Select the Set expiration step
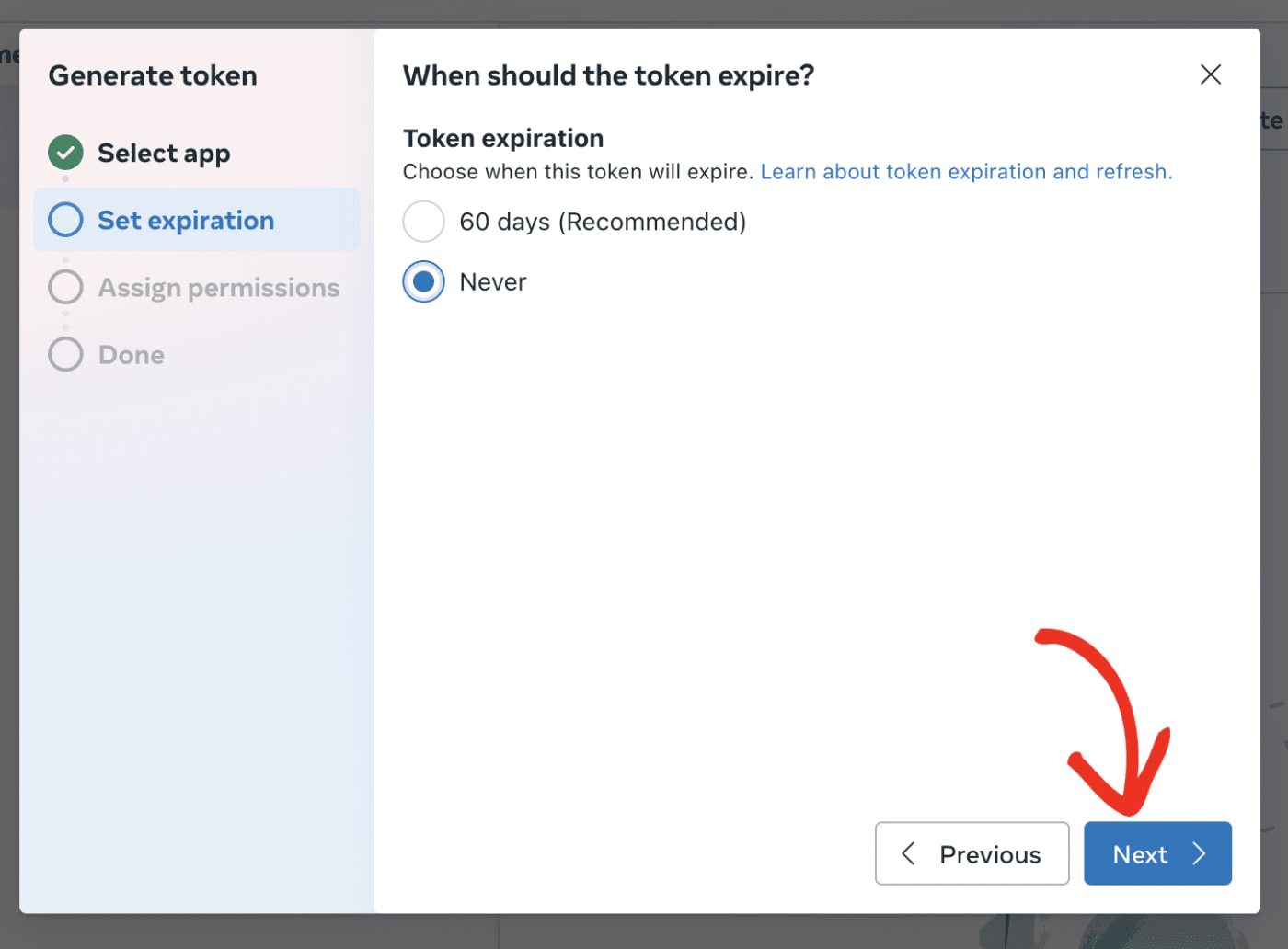The width and height of the screenshot is (1288, 949). click(x=185, y=220)
